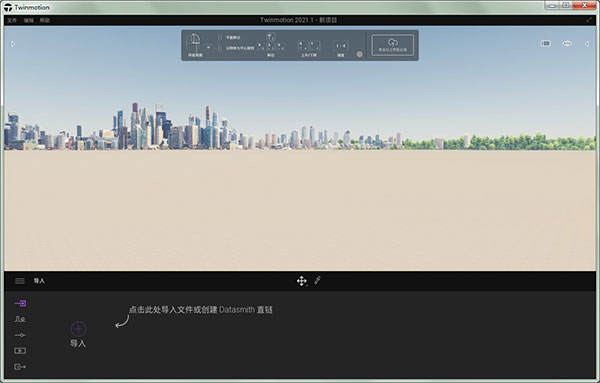
Task: Click the cloud upload button in navigation panel
Action: (x=393, y=45)
